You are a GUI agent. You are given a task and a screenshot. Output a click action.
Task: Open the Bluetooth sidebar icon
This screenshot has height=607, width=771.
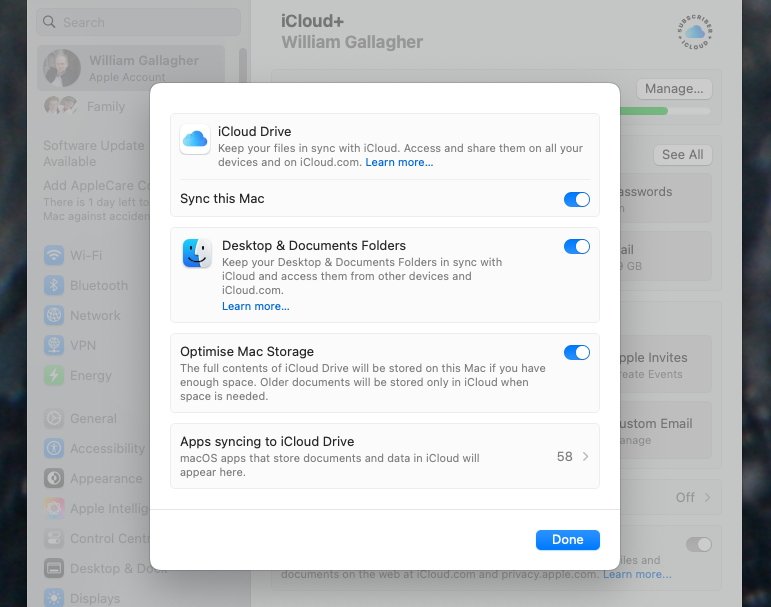(54, 285)
